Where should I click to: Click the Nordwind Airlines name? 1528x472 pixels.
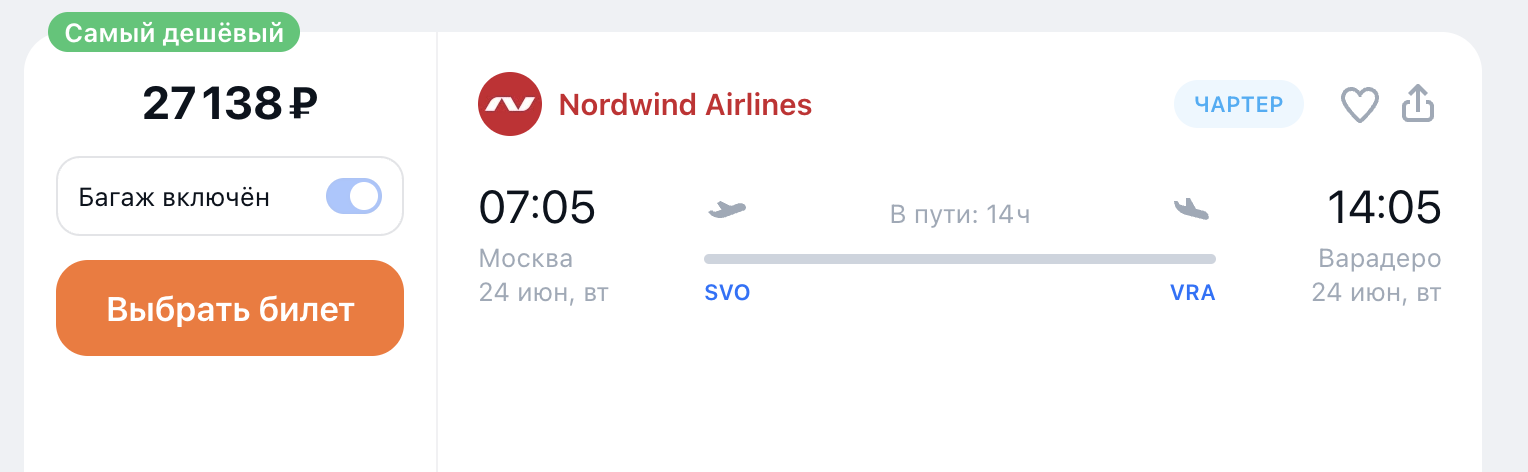click(685, 104)
